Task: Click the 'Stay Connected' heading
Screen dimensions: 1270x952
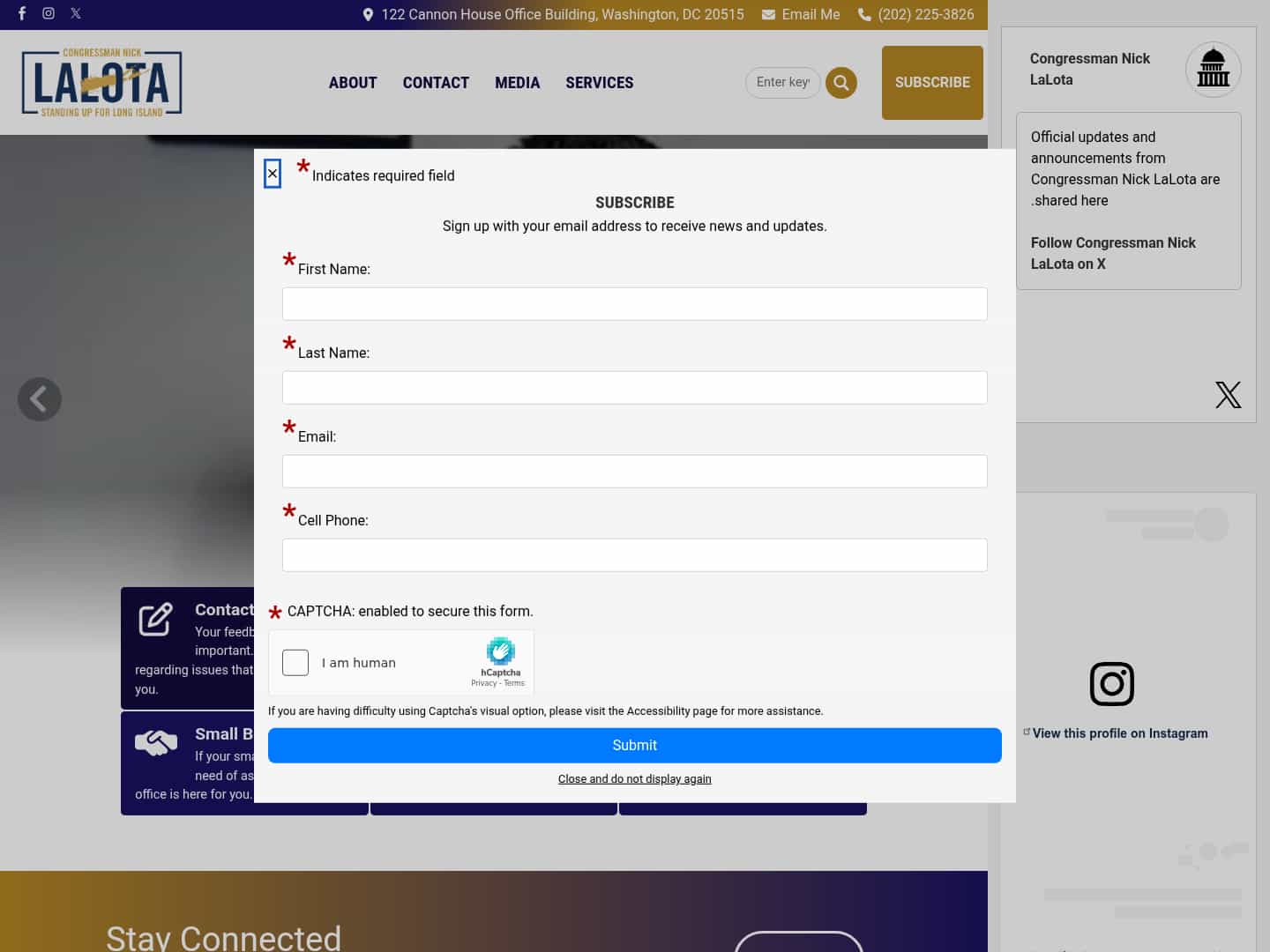Action: [x=223, y=938]
